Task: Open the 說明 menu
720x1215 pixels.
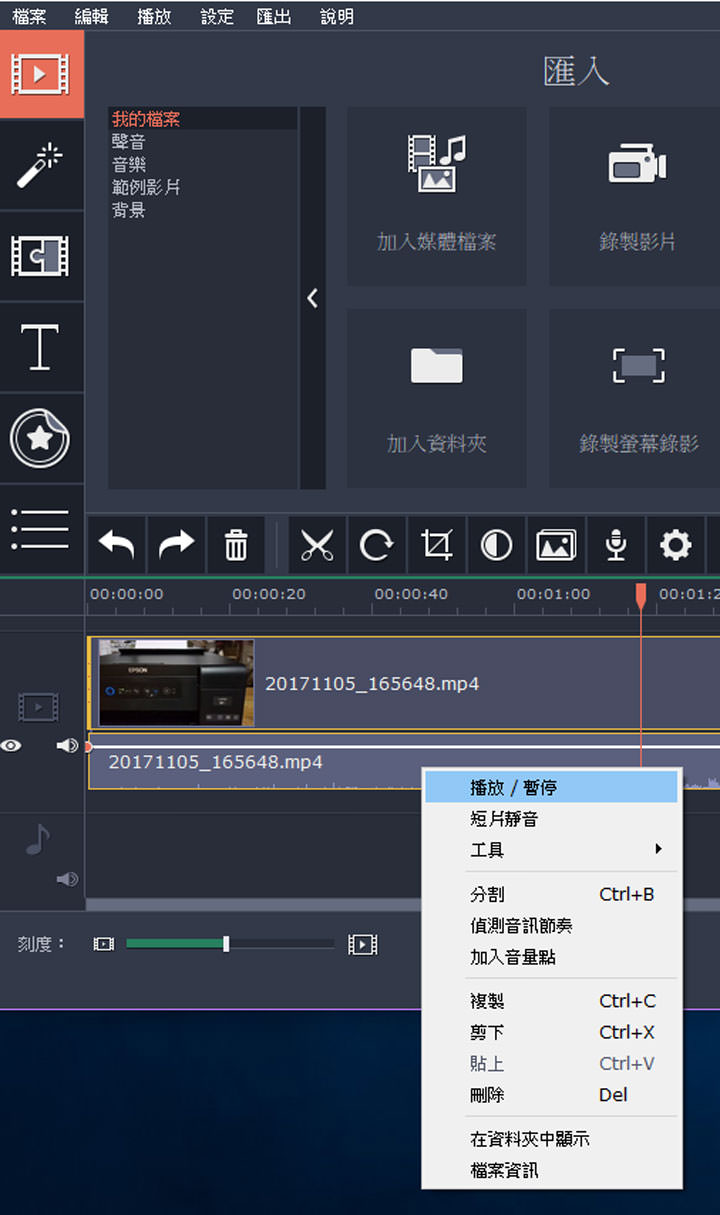Action: click(x=337, y=16)
